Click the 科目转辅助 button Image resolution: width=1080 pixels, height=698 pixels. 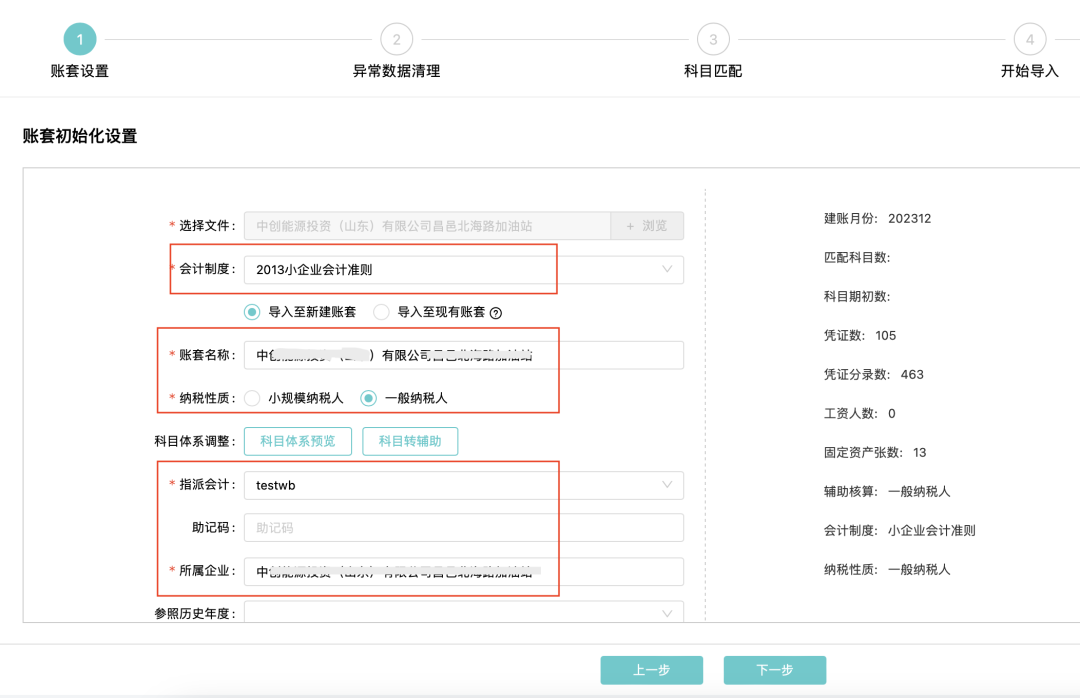pyautogui.click(x=410, y=441)
